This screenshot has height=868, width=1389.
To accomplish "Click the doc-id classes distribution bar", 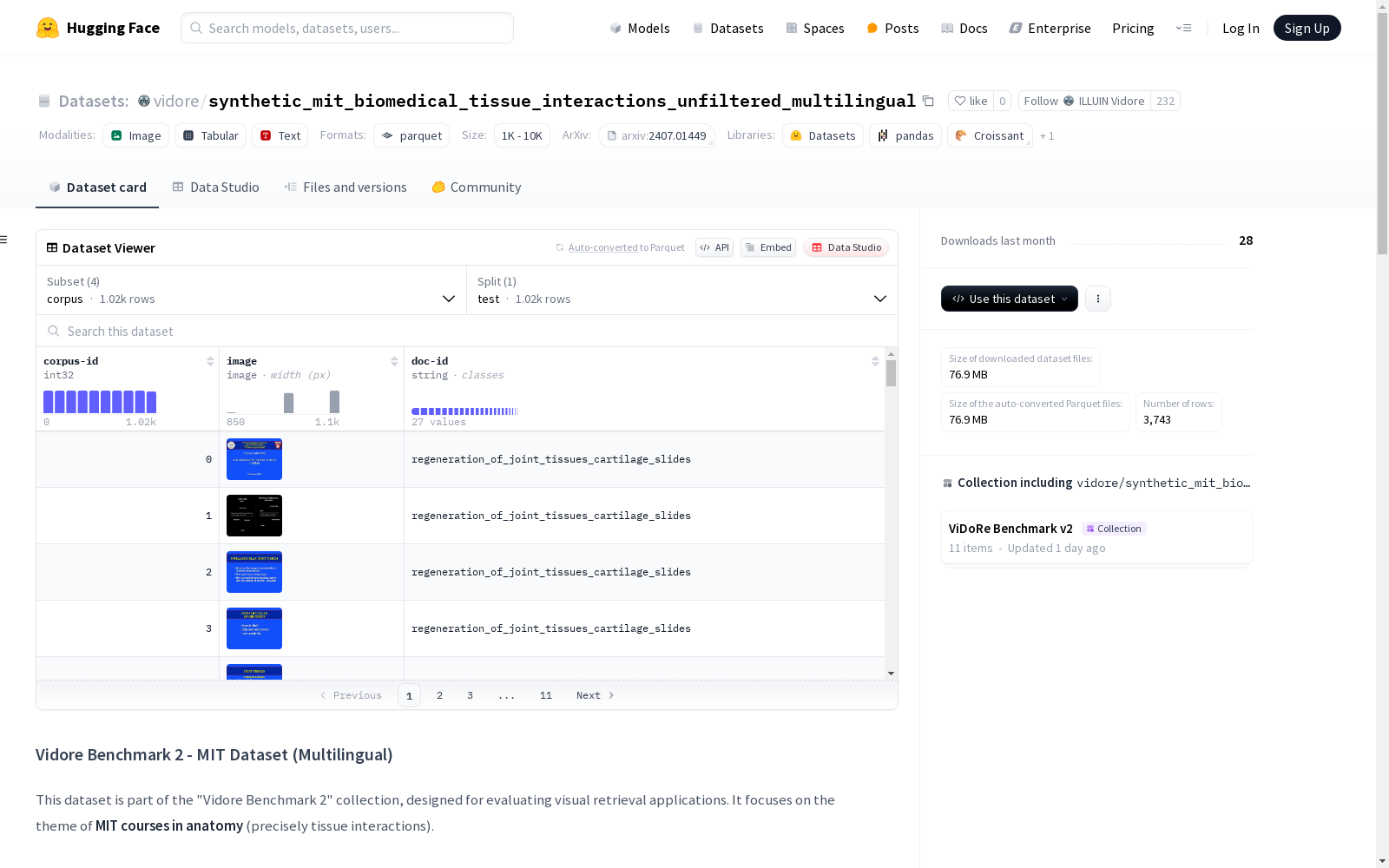I will tap(464, 411).
